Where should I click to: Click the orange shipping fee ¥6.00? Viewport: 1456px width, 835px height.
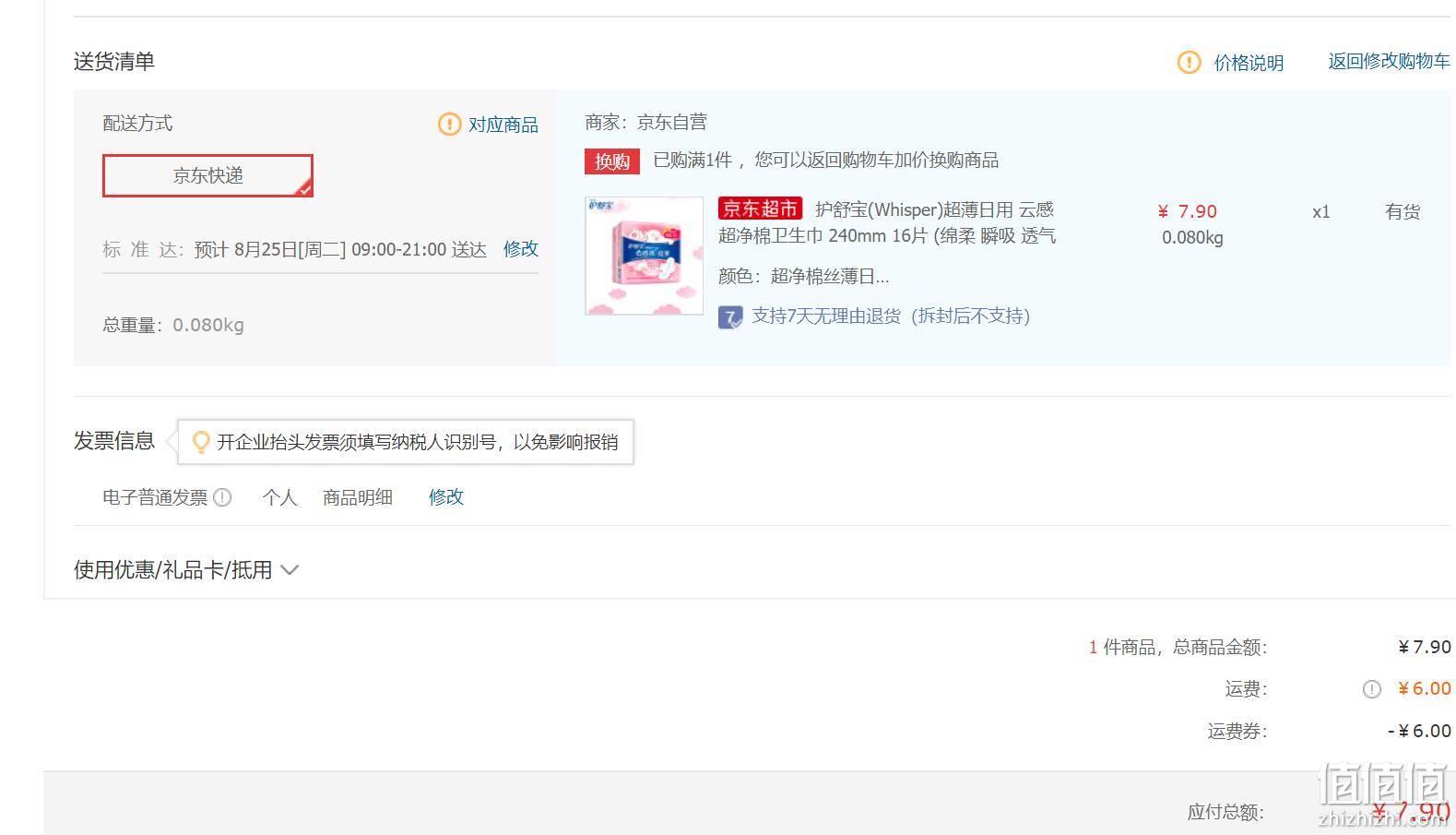[x=1425, y=689]
